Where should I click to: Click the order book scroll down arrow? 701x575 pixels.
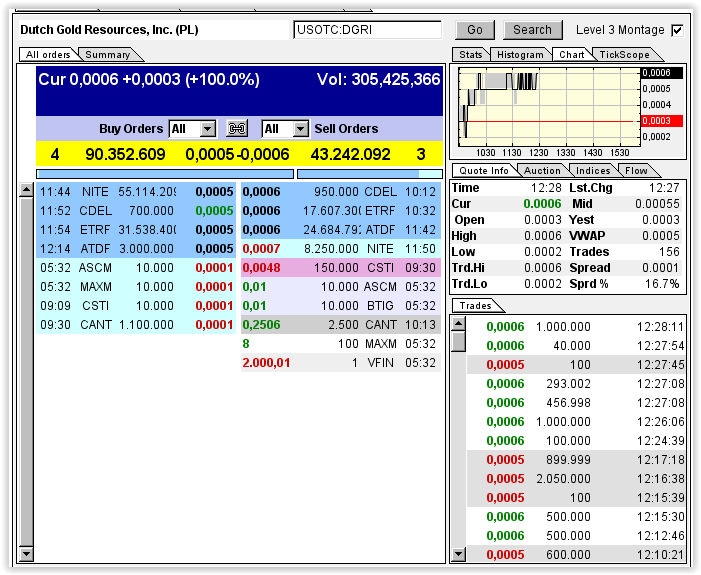point(26,554)
